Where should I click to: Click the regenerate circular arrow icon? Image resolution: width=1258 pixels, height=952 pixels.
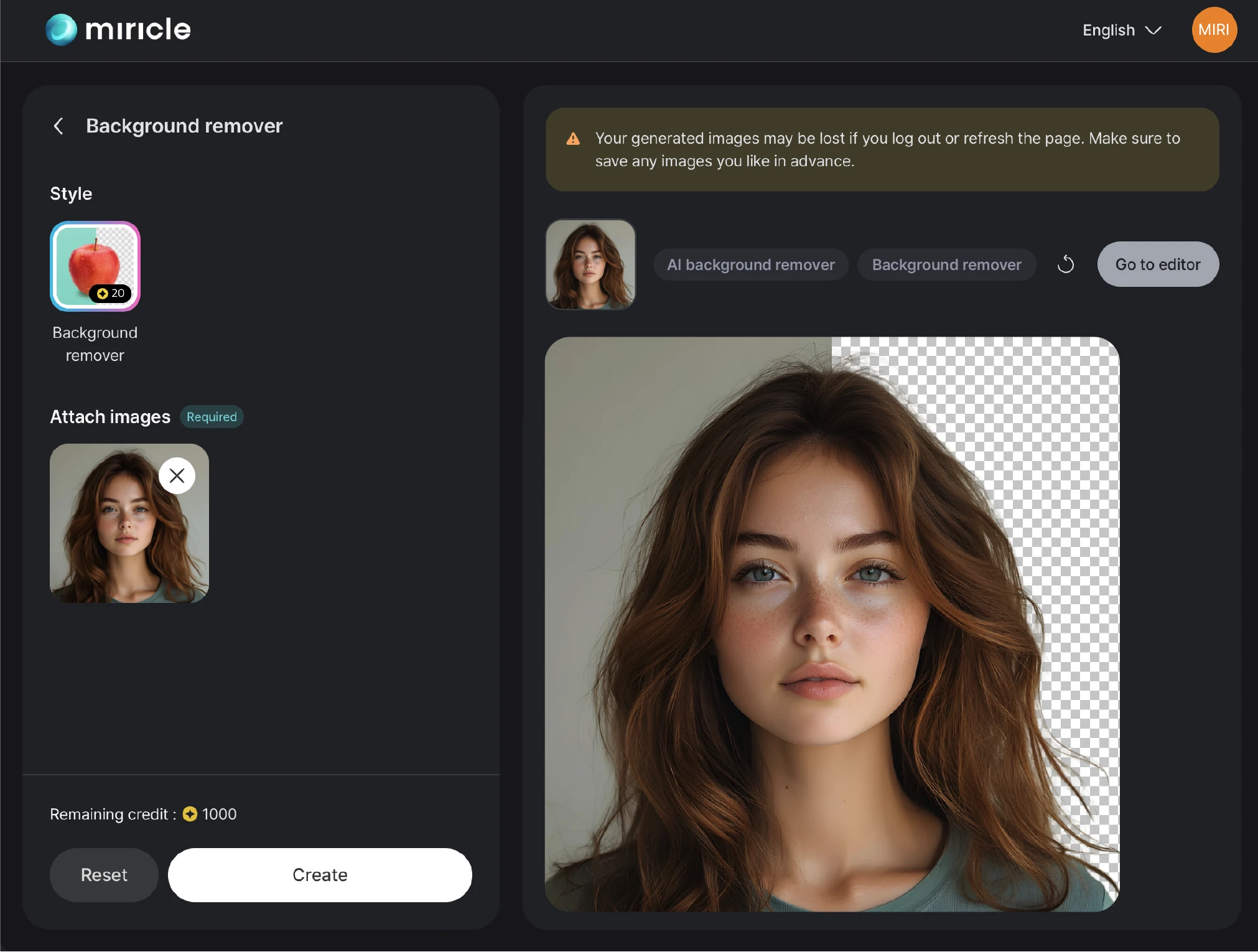tap(1065, 264)
